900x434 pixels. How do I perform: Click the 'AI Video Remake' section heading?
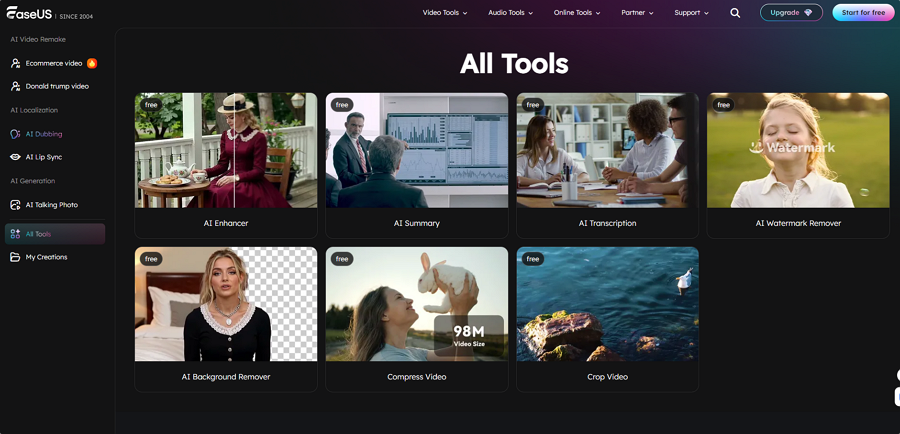coord(38,40)
